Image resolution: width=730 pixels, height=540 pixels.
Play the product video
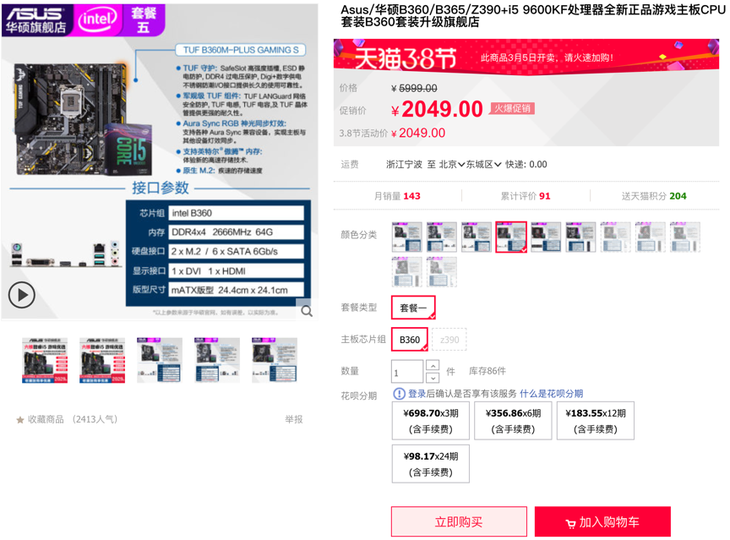click(21, 295)
